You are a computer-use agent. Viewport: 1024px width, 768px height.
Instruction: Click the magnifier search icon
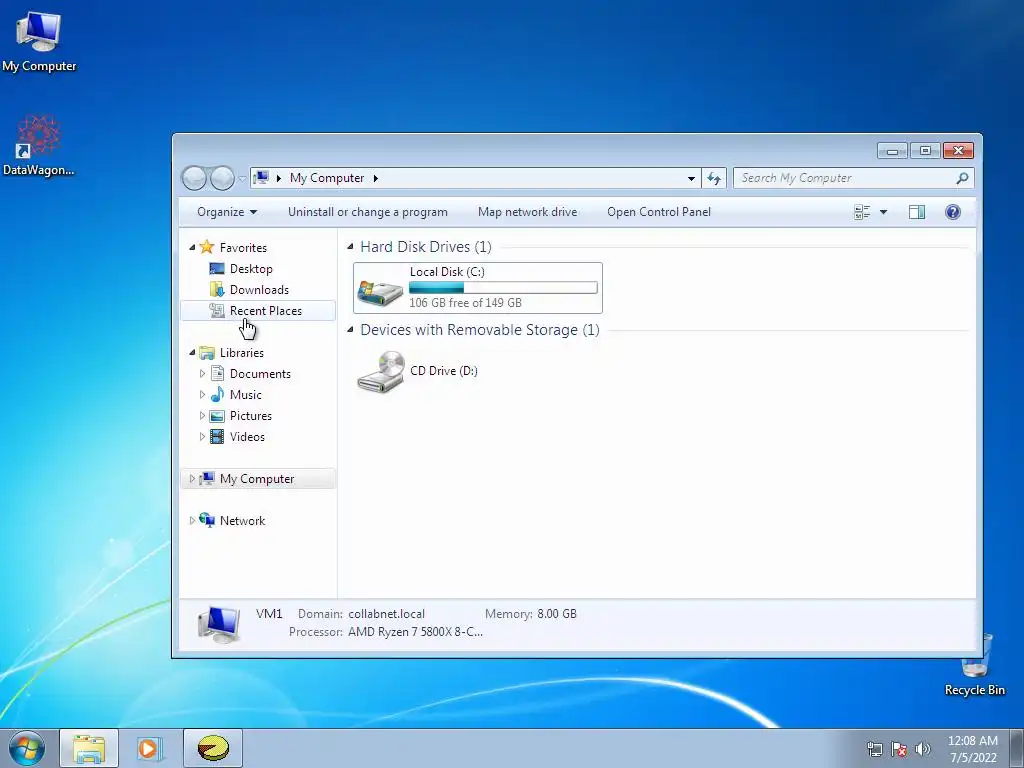962,178
